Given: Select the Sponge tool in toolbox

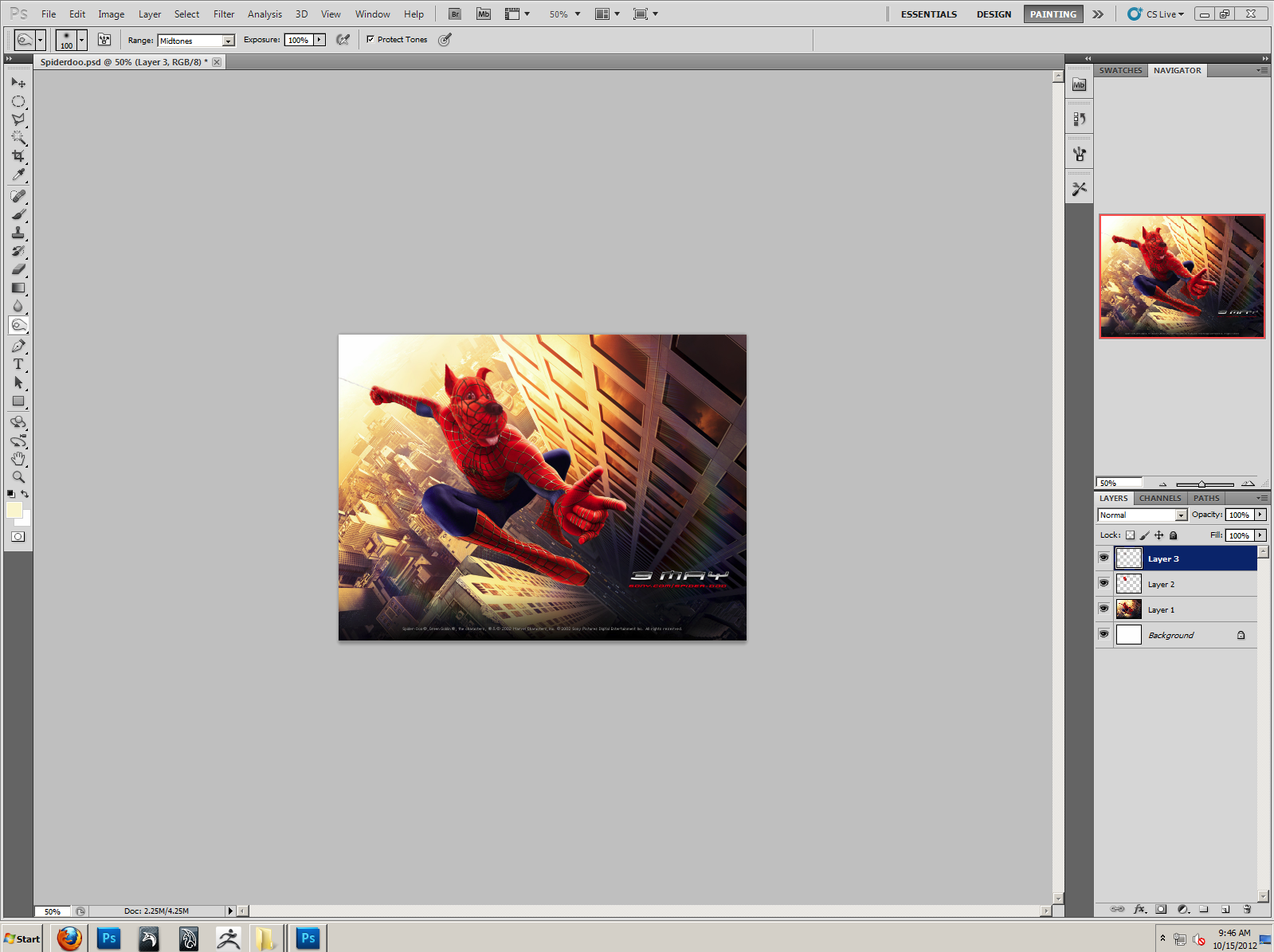Looking at the screenshot, I should [x=18, y=325].
